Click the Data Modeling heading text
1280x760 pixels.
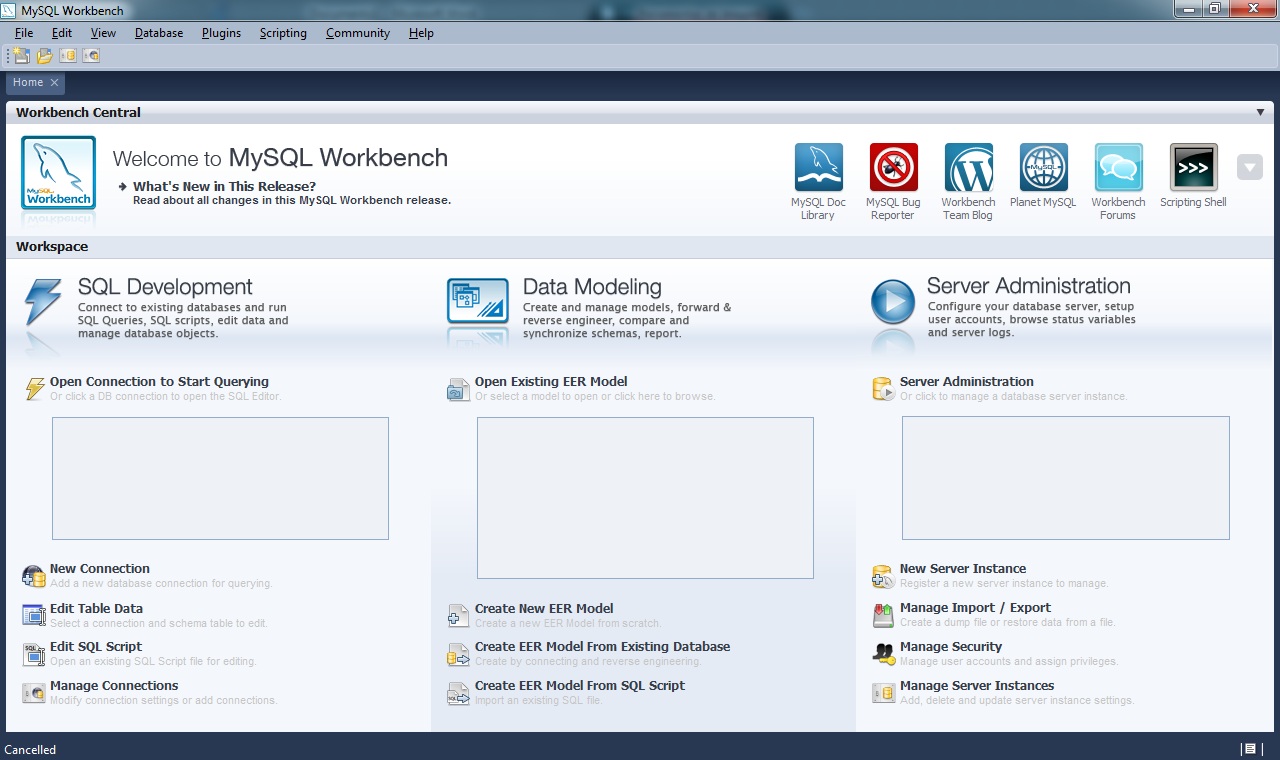[592, 287]
